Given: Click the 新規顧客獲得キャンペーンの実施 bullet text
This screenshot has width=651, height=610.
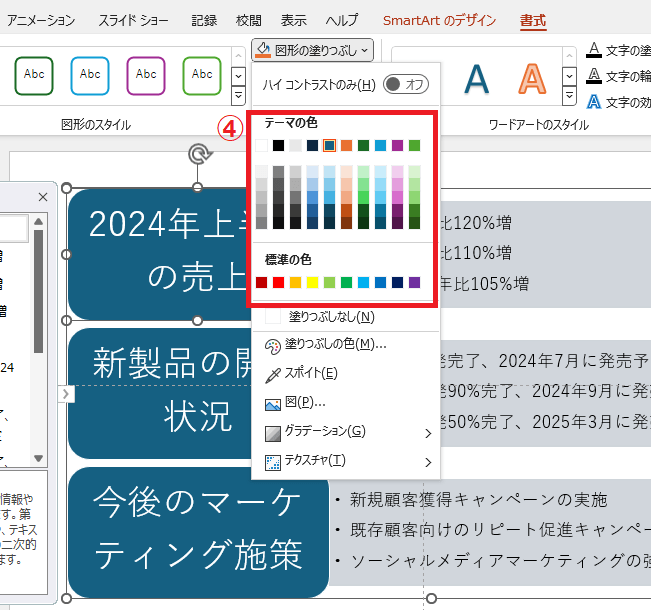Looking at the screenshot, I should [x=479, y=500].
